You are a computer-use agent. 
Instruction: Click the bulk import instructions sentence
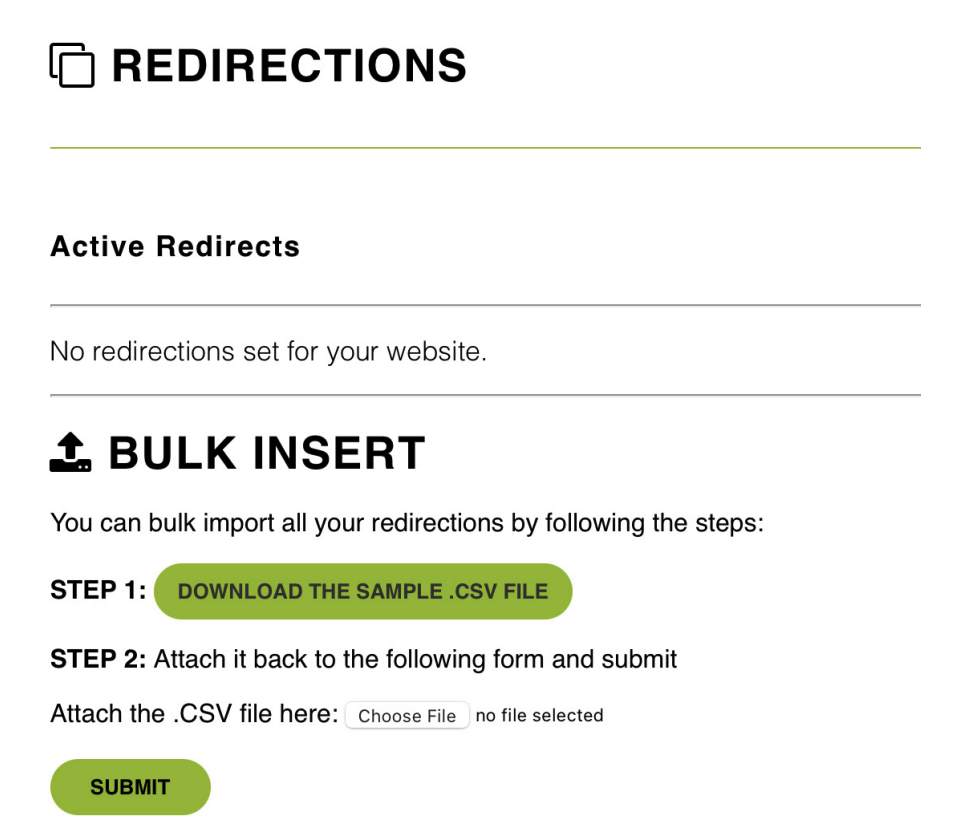[x=407, y=523]
